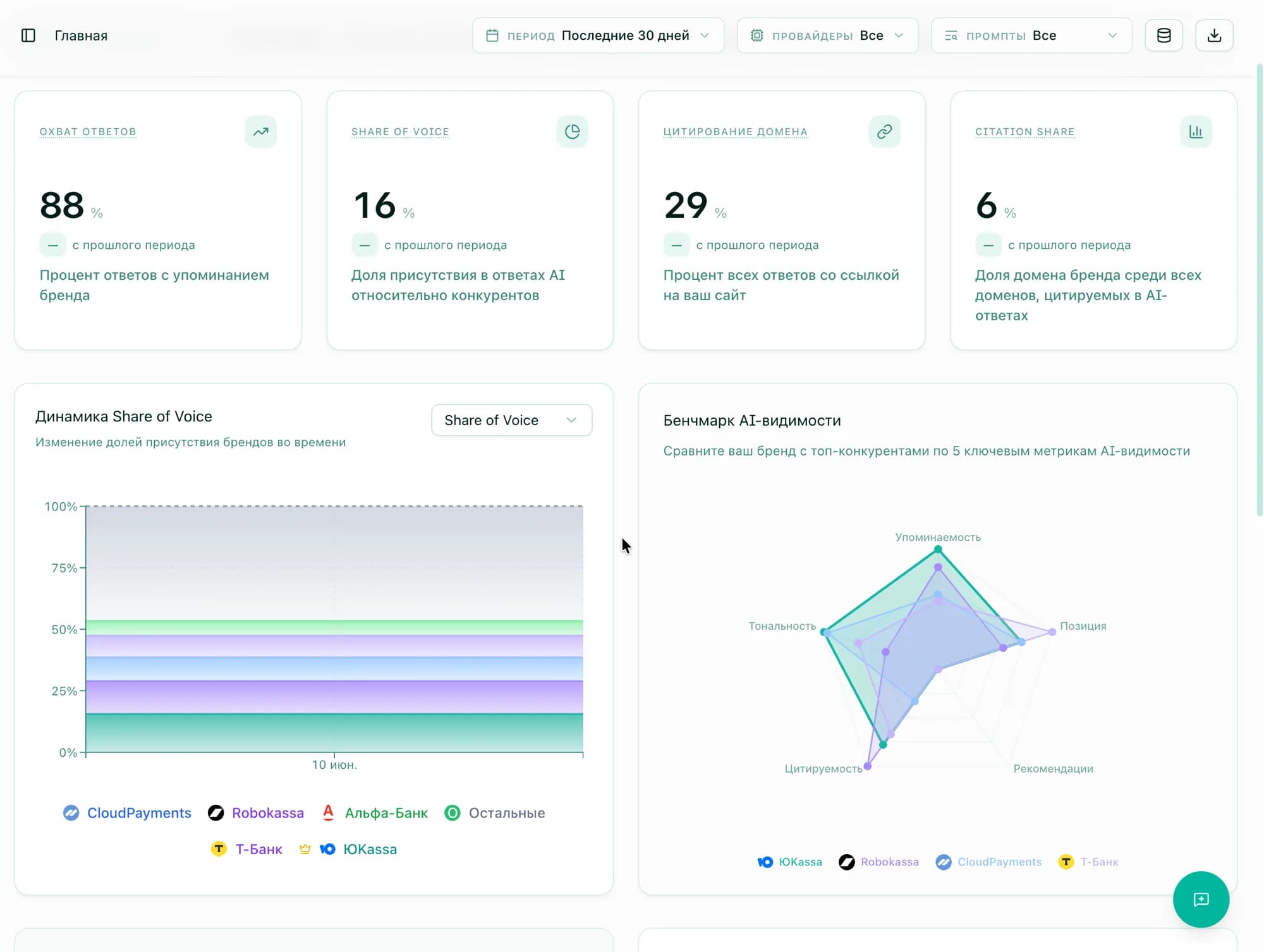The width and height of the screenshot is (1264, 952).
Task: Toggle Т-Банк series in the Share of Voice chart legend
Action: point(246,849)
